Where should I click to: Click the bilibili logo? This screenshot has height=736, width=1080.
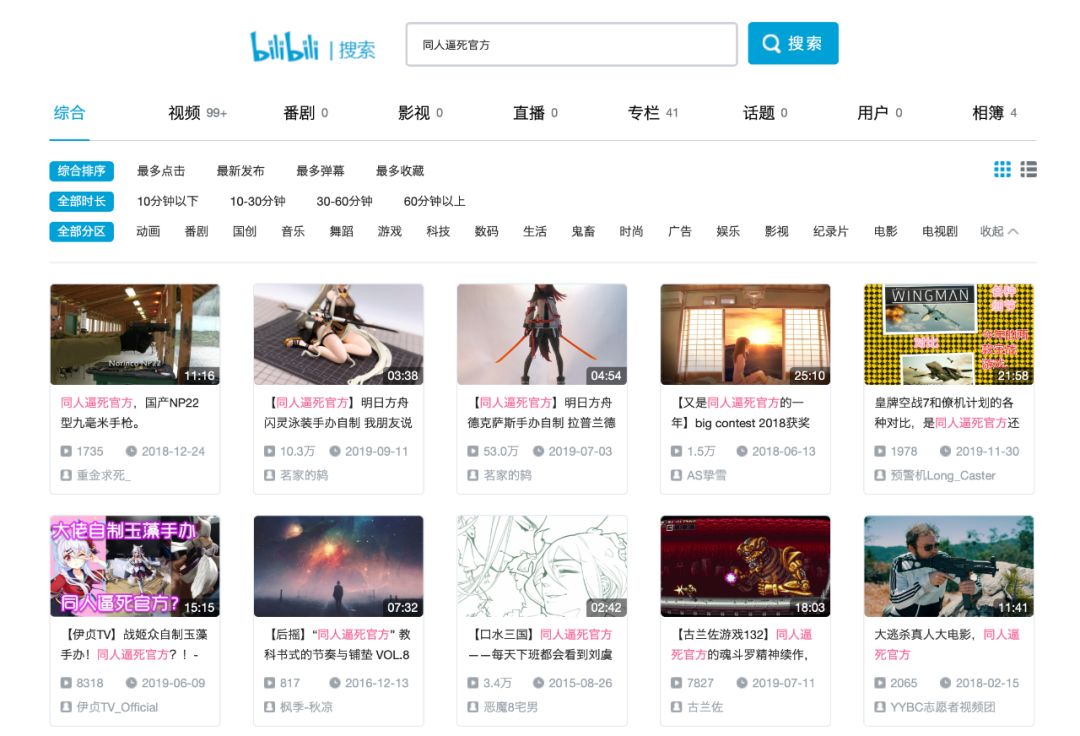(x=284, y=46)
